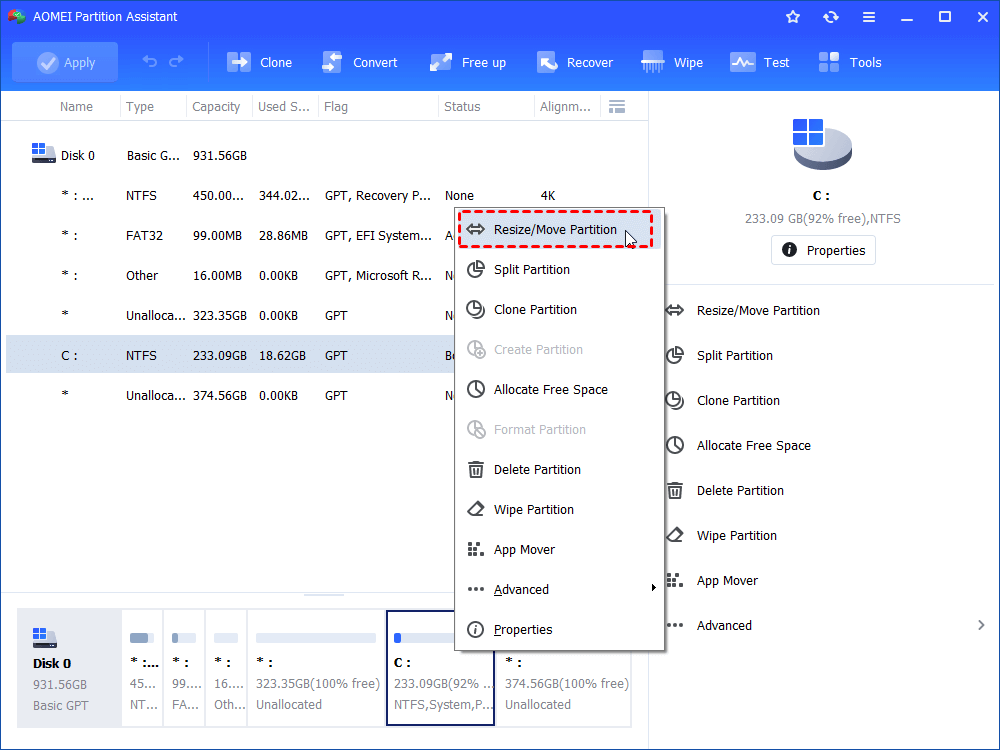Select Resize/Move Partition from the context menu
Screen dimensions: 1000x750
(x=557, y=229)
